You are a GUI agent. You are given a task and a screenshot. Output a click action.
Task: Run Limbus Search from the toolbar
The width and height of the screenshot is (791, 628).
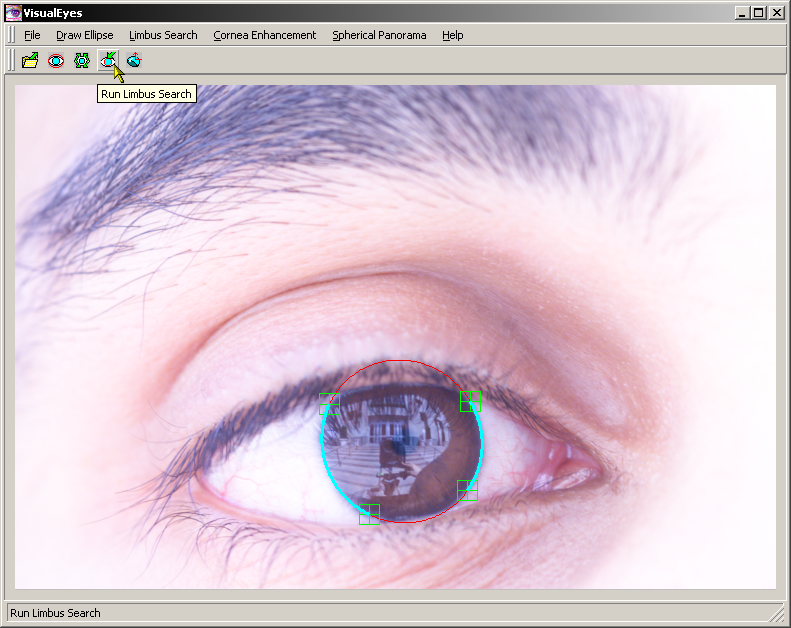click(x=108, y=61)
